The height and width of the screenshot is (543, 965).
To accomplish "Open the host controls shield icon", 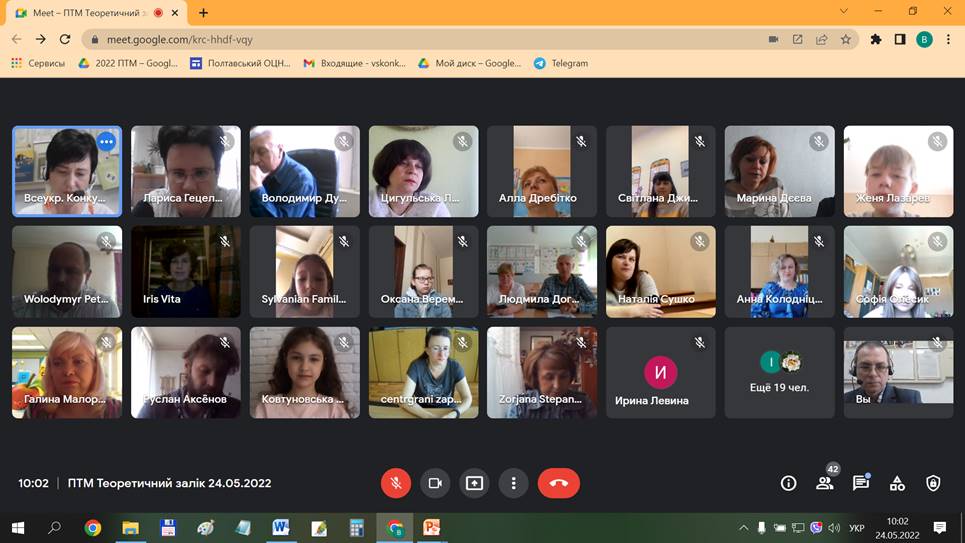I will tap(933, 483).
